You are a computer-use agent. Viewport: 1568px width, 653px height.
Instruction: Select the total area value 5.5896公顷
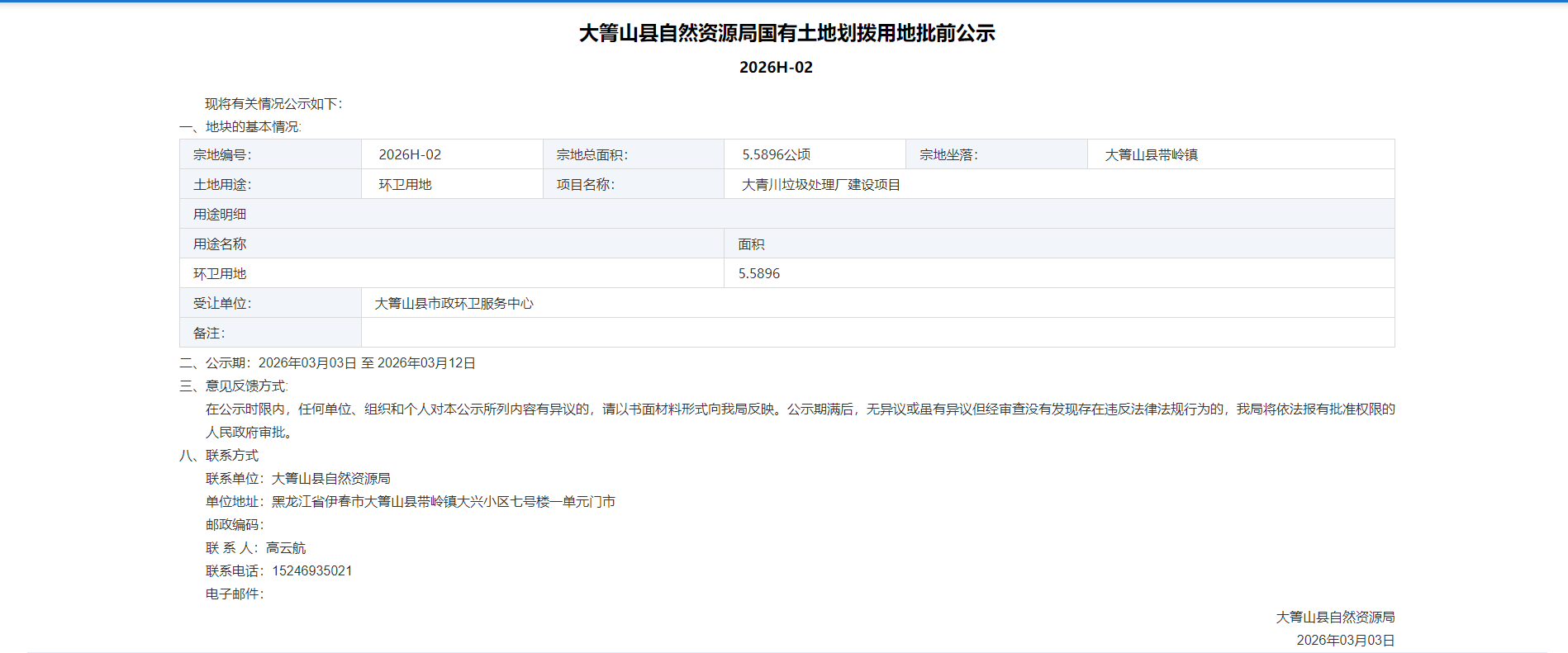(x=776, y=154)
